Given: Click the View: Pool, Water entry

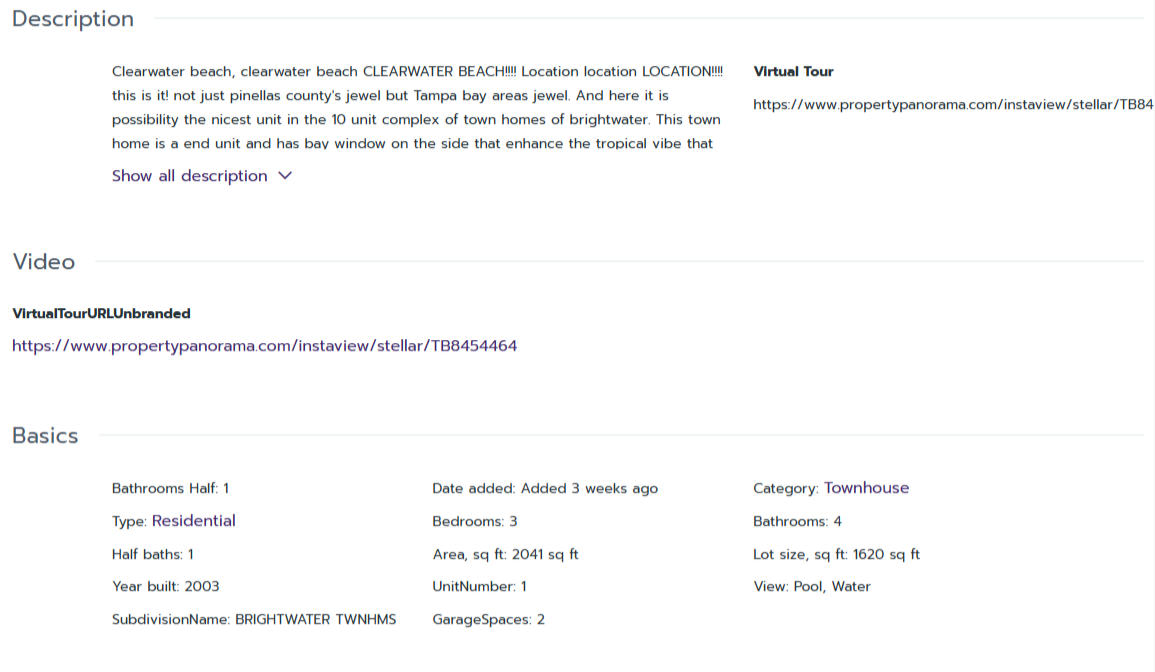Looking at the screenshot, I should [x=811, y=587].
